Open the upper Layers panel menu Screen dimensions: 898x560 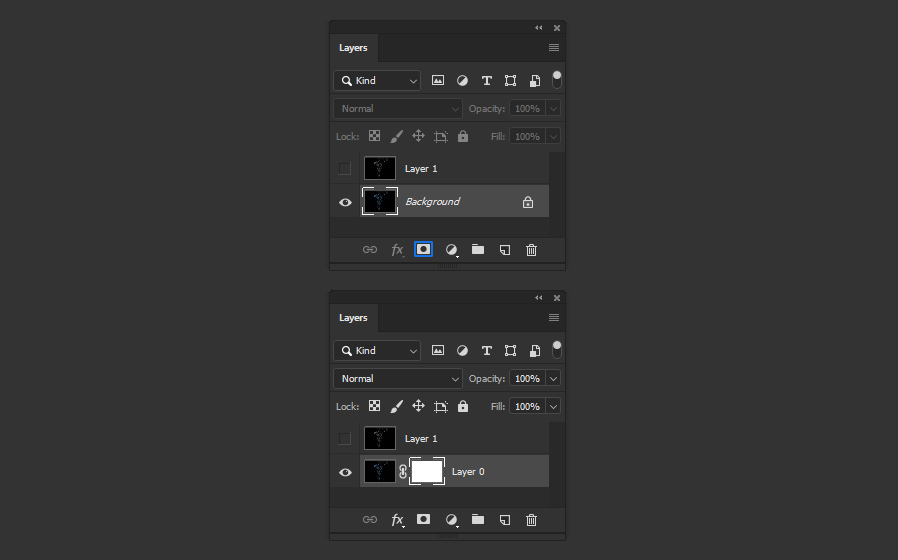coord(554,48)
